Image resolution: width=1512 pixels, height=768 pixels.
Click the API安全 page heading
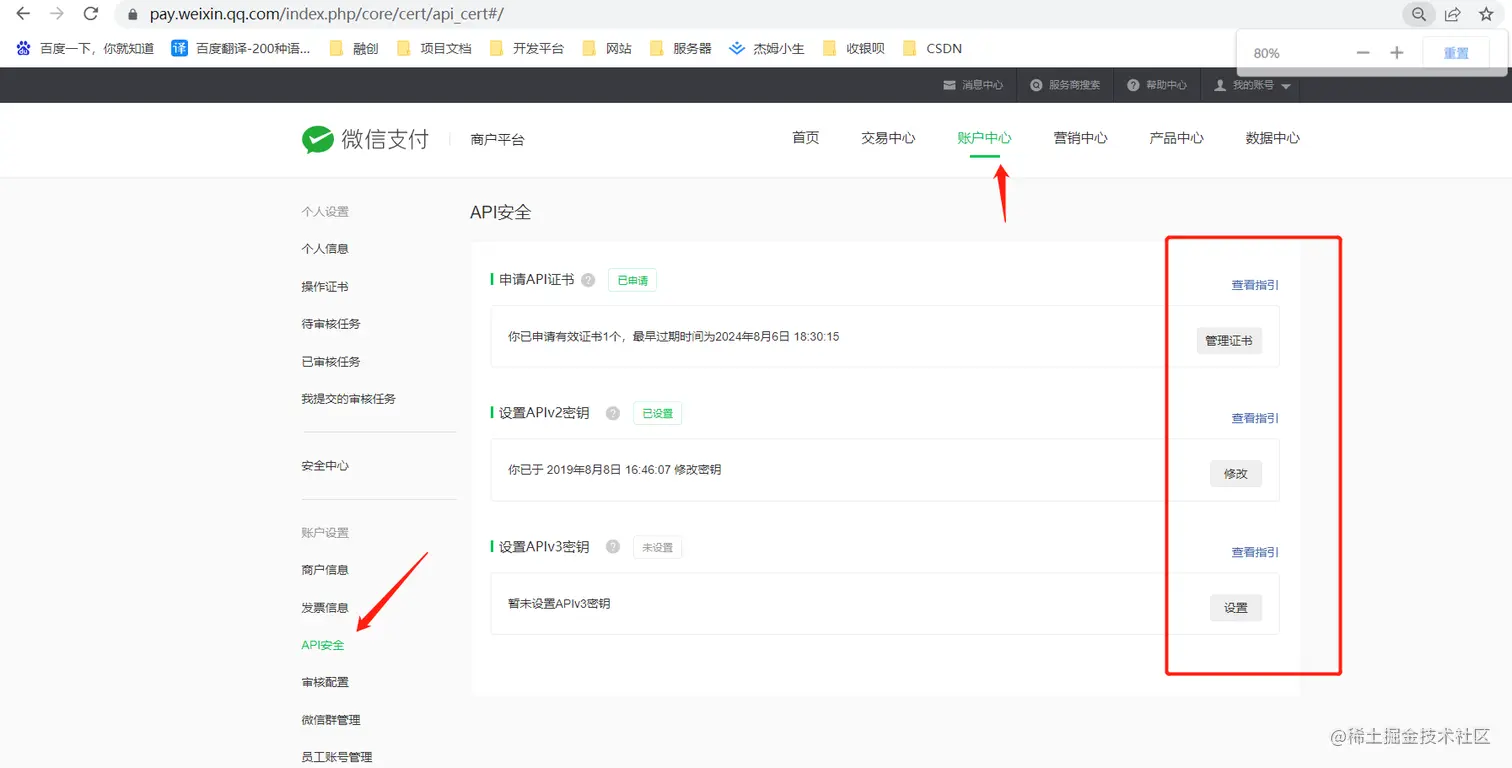(501, 212)
